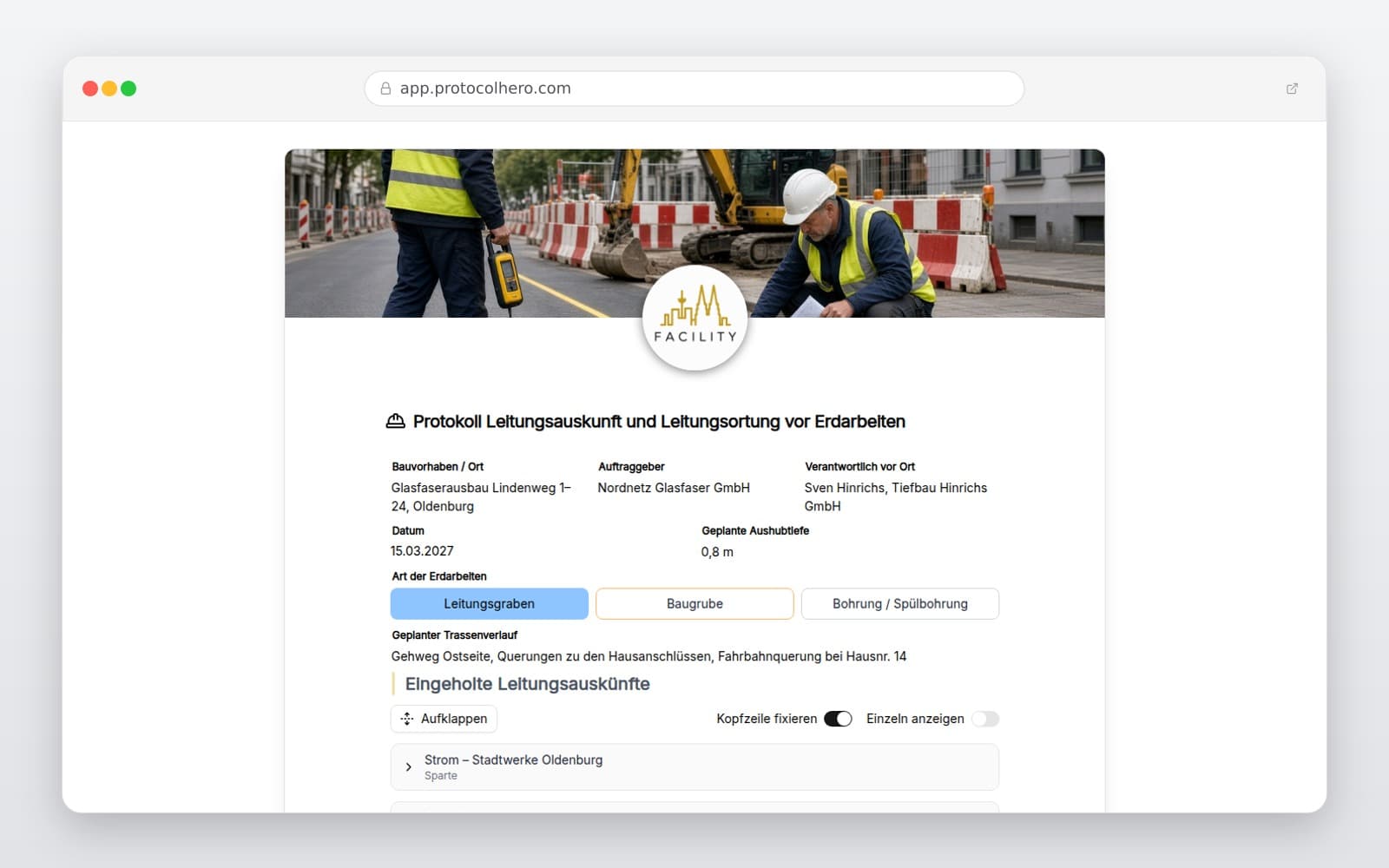The image size is (1389, 868).
Task: Click the app.protocolhero.com address field
Action: point(694,89)
